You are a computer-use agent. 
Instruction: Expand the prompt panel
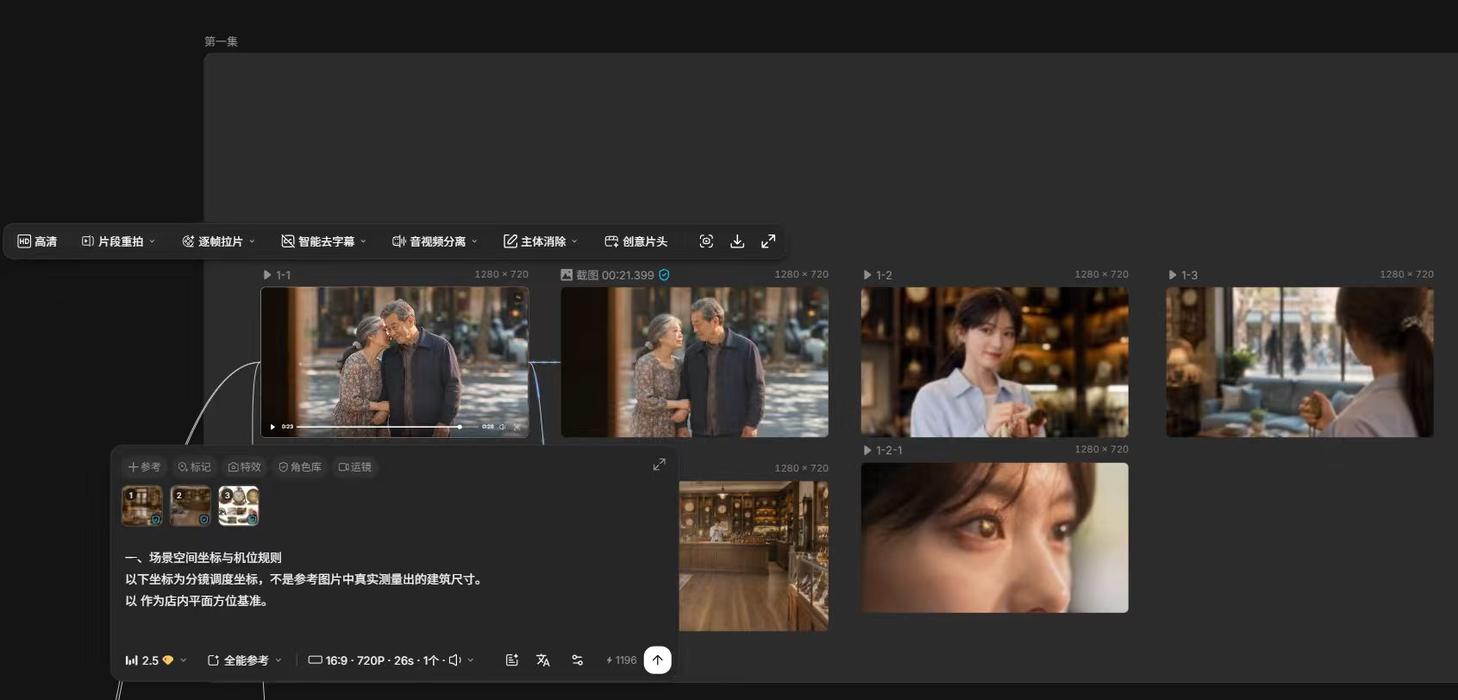659,464
